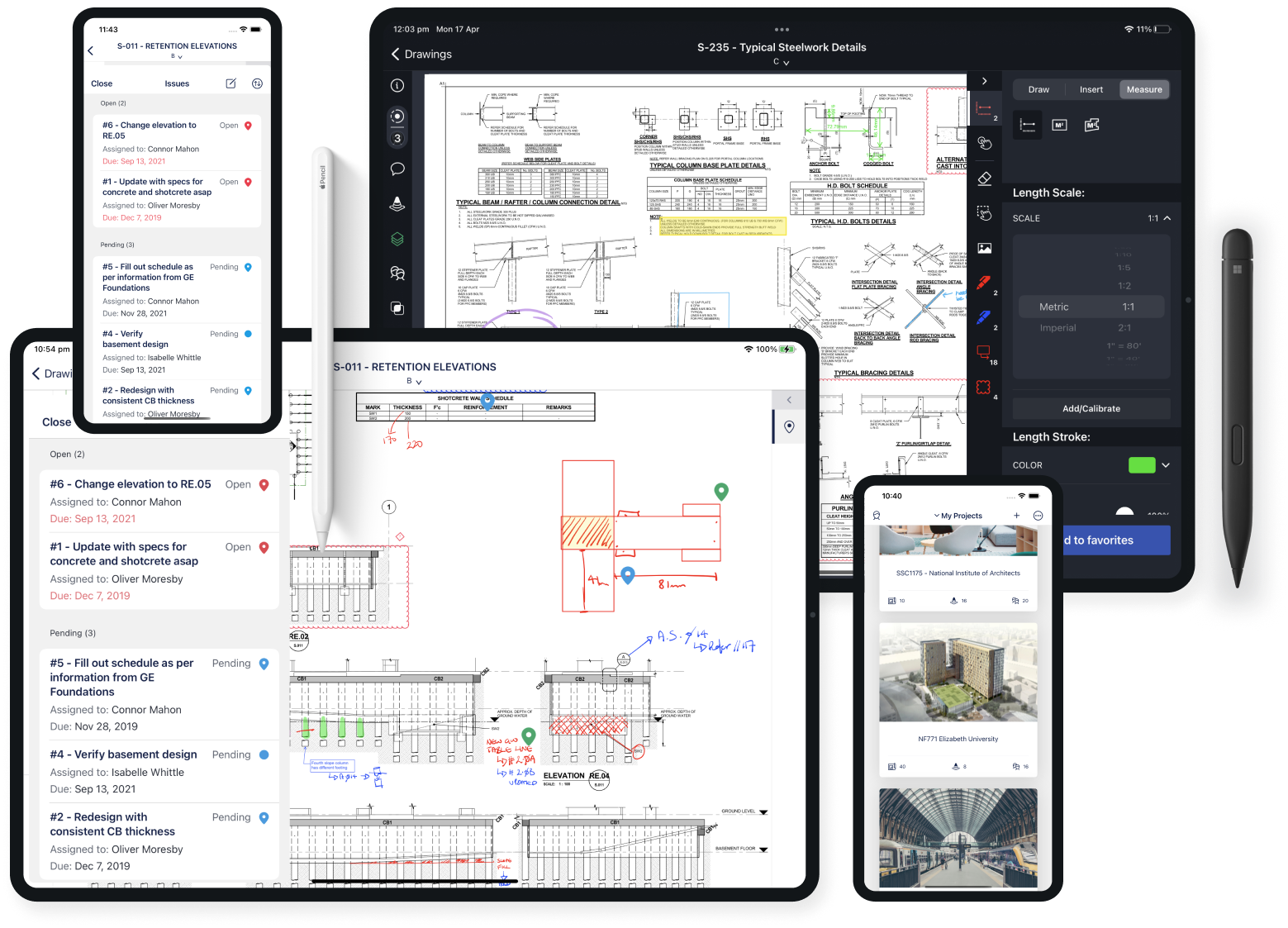The width and height of the screenshot is (1288, 928).
Task: Open the Length Stroke color dropdown
Action: 1166,464
